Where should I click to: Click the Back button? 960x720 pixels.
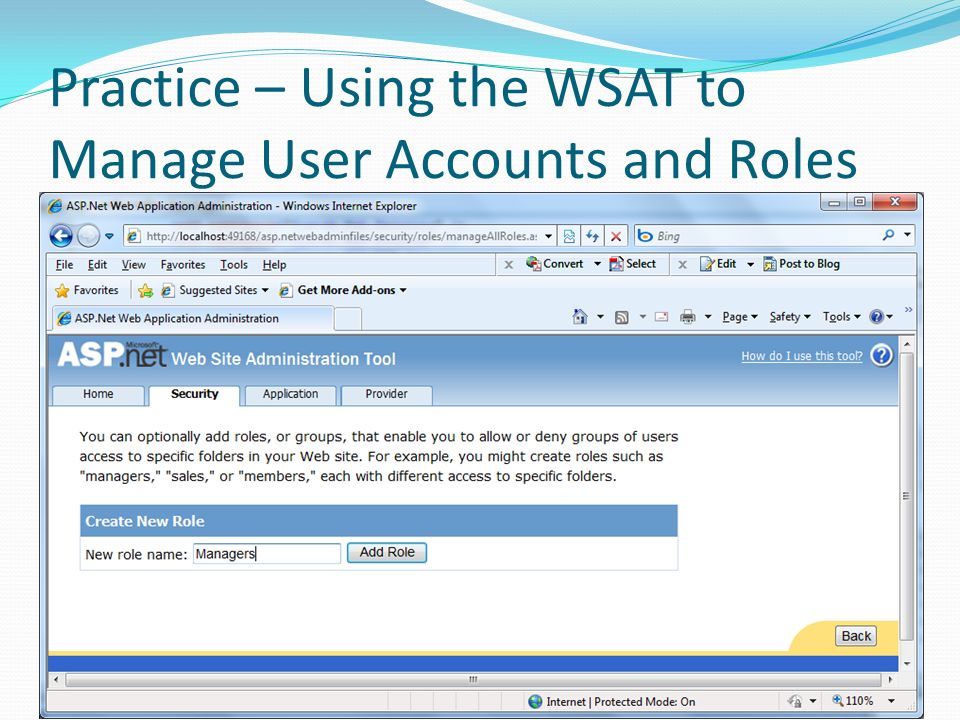pos(856,636)
